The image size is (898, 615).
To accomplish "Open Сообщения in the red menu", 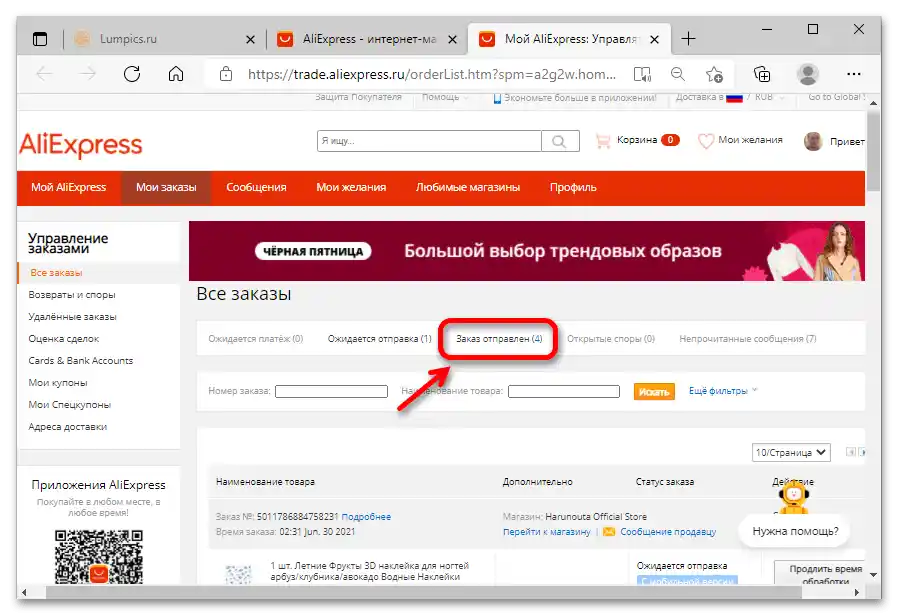I will (256, 187).
